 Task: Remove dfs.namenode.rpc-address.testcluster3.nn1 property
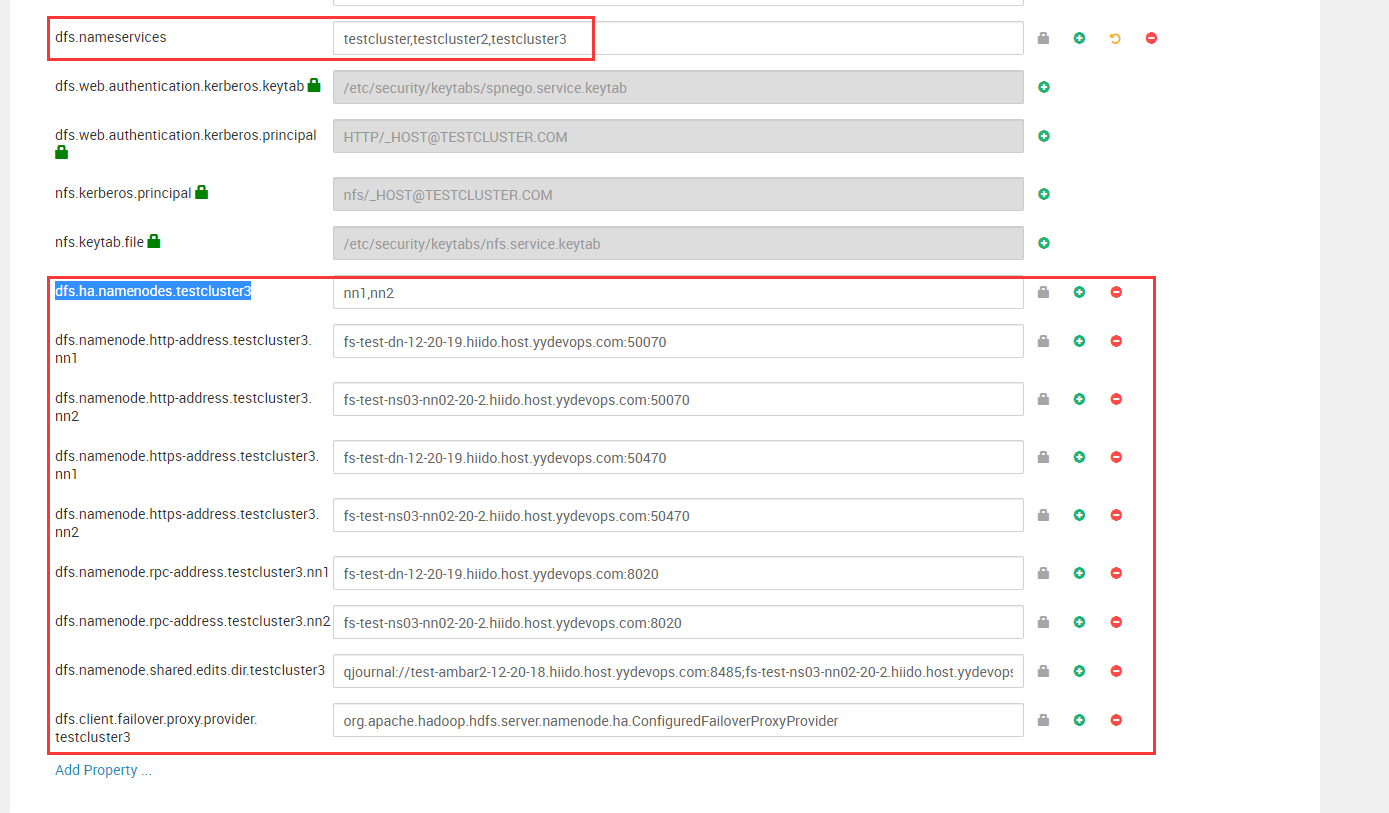[x=1116, y=573]
